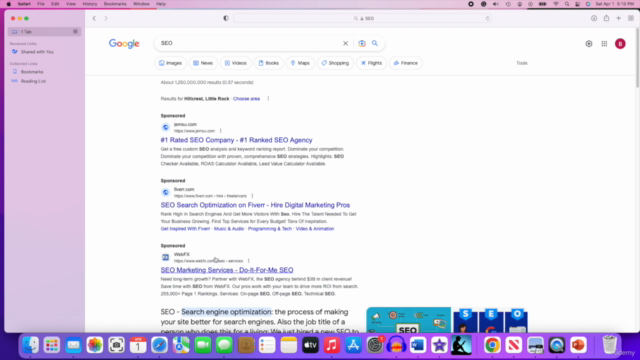Filter results by Videos

coord(236,63)
